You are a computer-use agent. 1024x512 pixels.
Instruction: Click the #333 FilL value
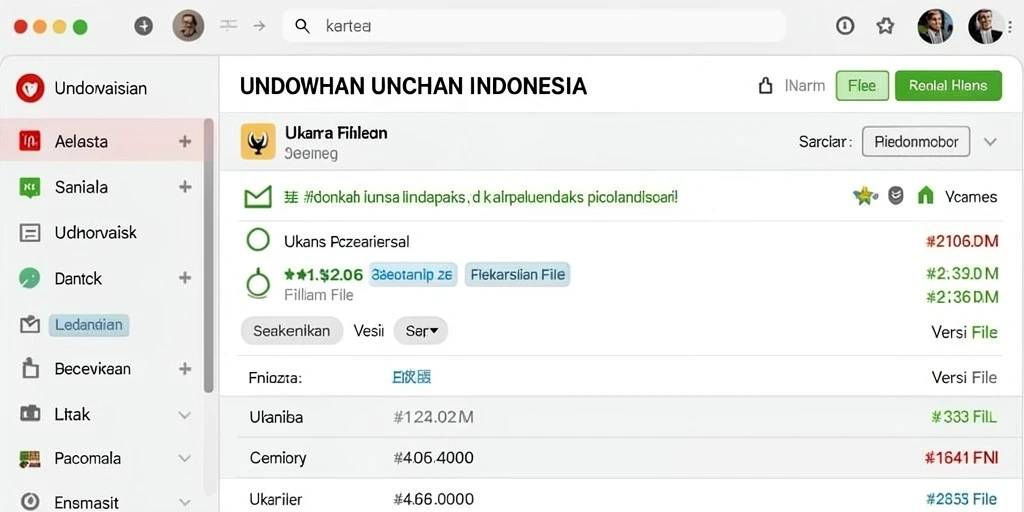(964, 417)
